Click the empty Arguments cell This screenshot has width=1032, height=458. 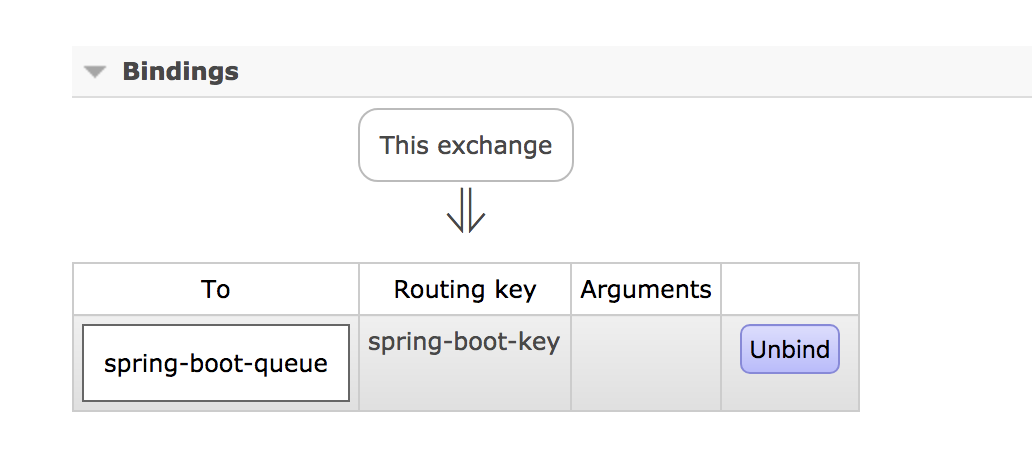tap(646, 363)
